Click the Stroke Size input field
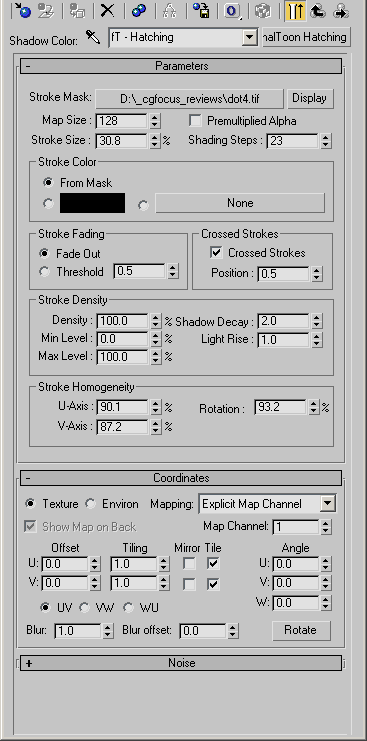Viewport: 367px width, 741px height. tap(122, 141)
